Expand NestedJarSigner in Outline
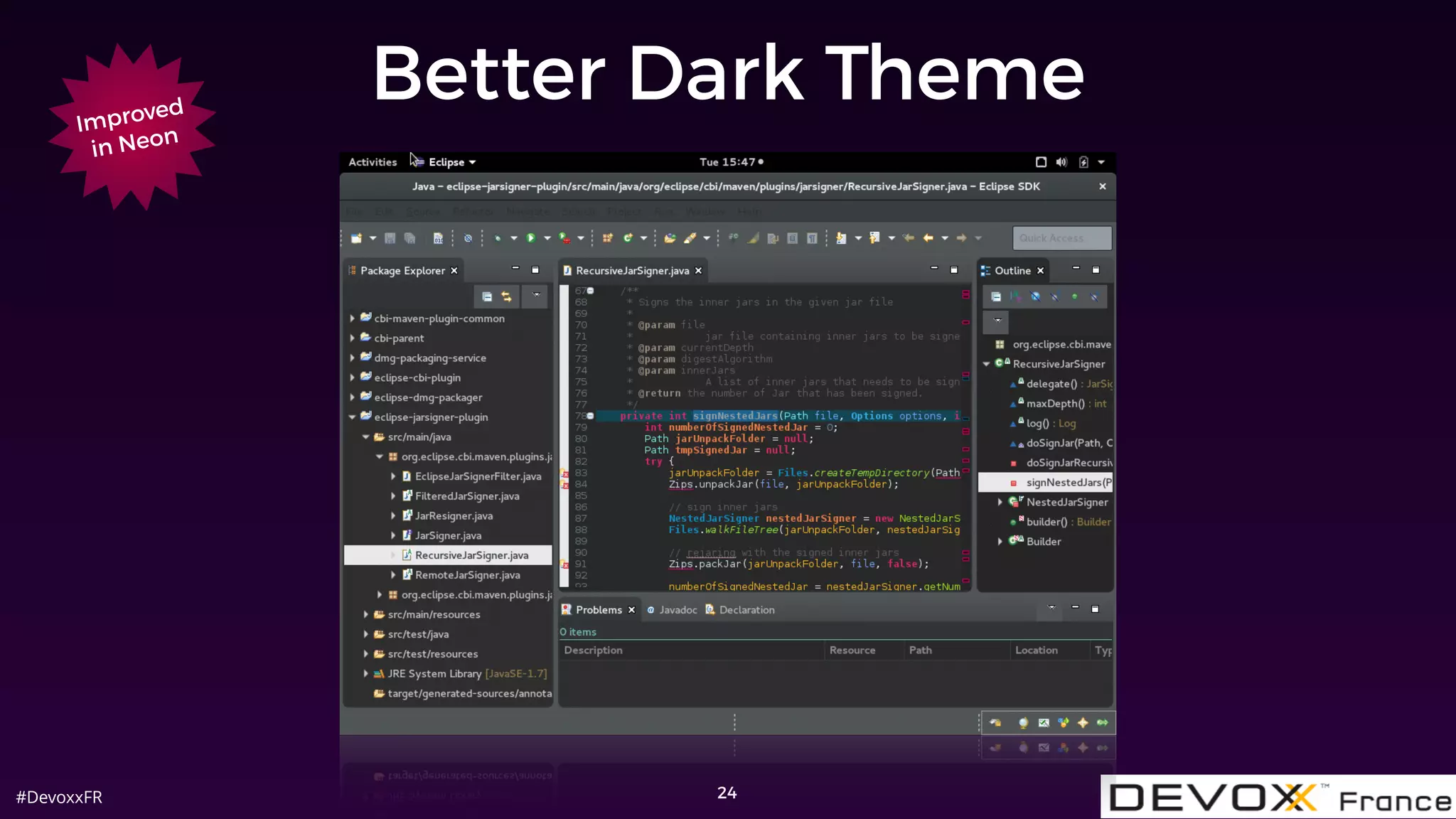This screenshot has height=819, width=1456. [x=1000, y=503]
